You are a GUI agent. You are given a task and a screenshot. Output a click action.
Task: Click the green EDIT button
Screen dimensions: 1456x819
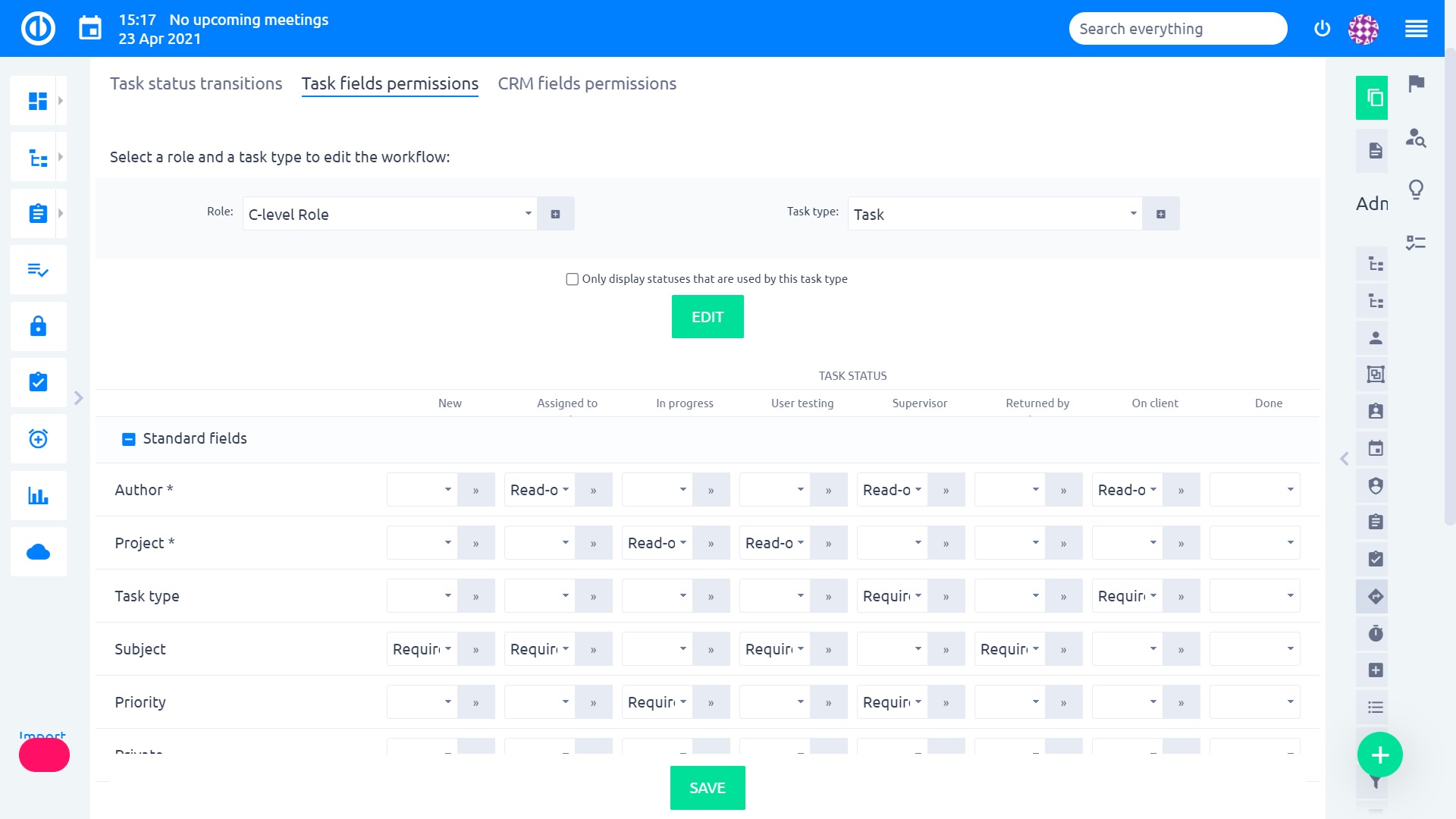coord(708,316)
